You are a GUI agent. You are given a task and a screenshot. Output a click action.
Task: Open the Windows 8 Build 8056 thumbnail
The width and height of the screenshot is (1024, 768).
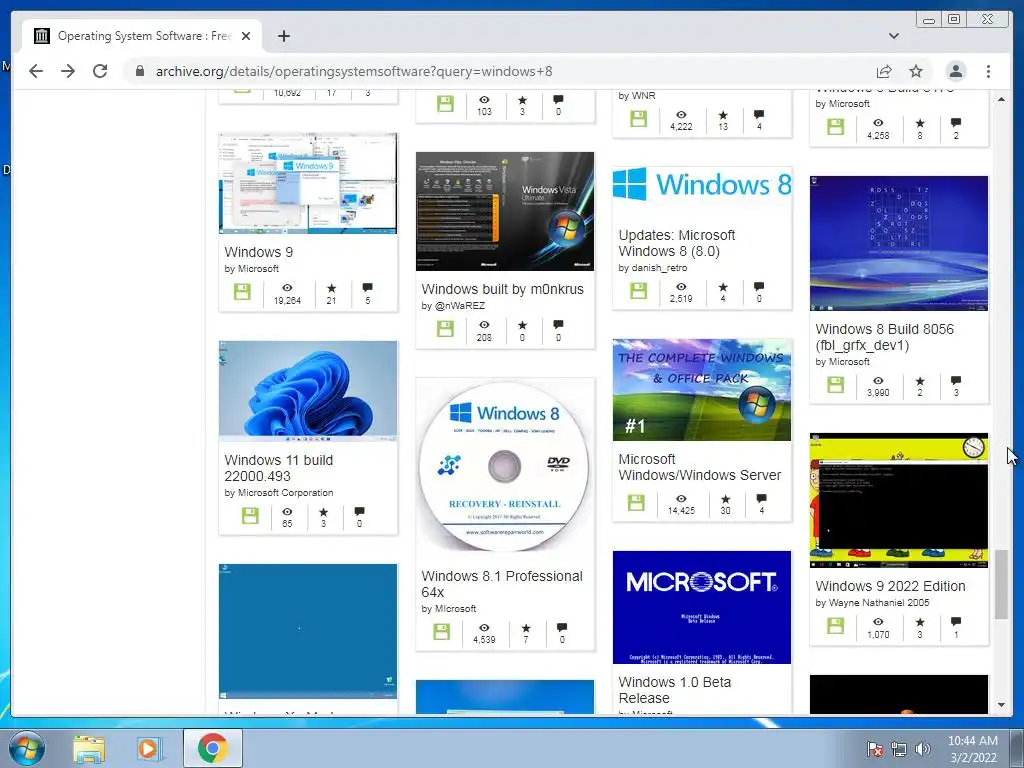coord(899,243)
